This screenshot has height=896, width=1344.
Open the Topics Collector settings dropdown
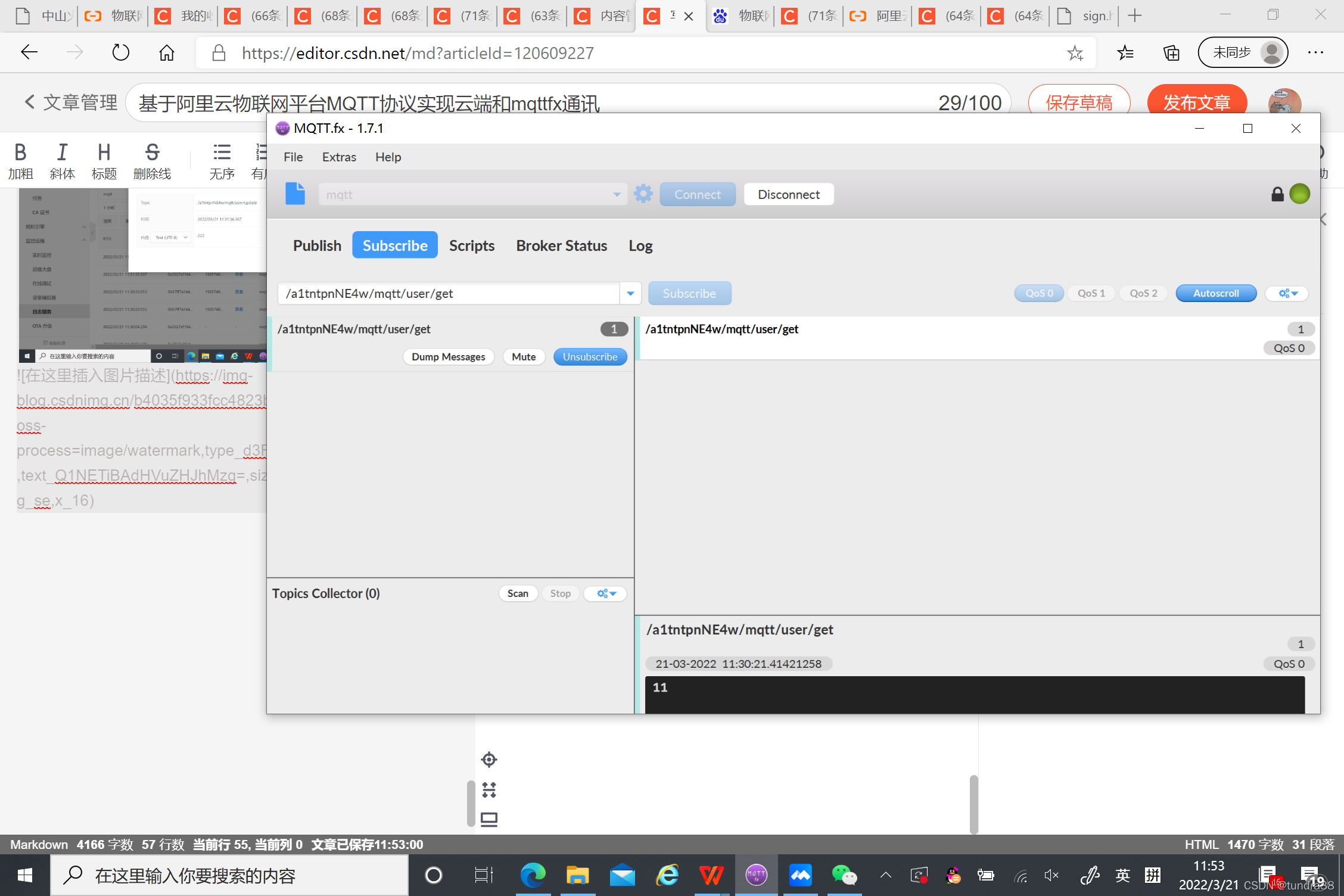point(606,593)
